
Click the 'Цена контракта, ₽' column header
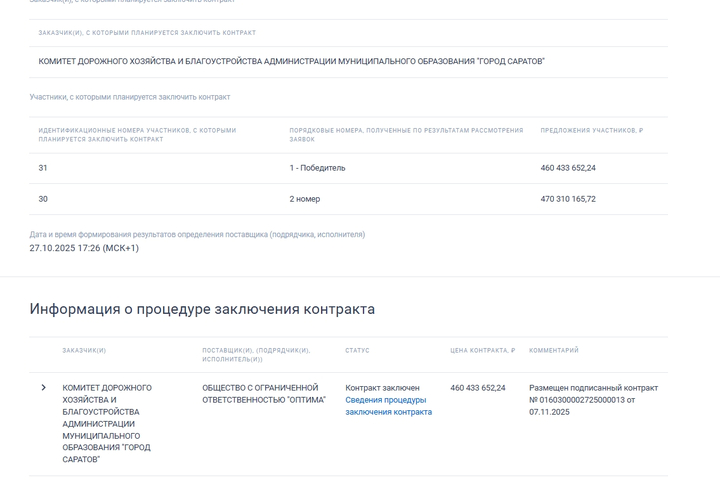click(x=482, y=351)
